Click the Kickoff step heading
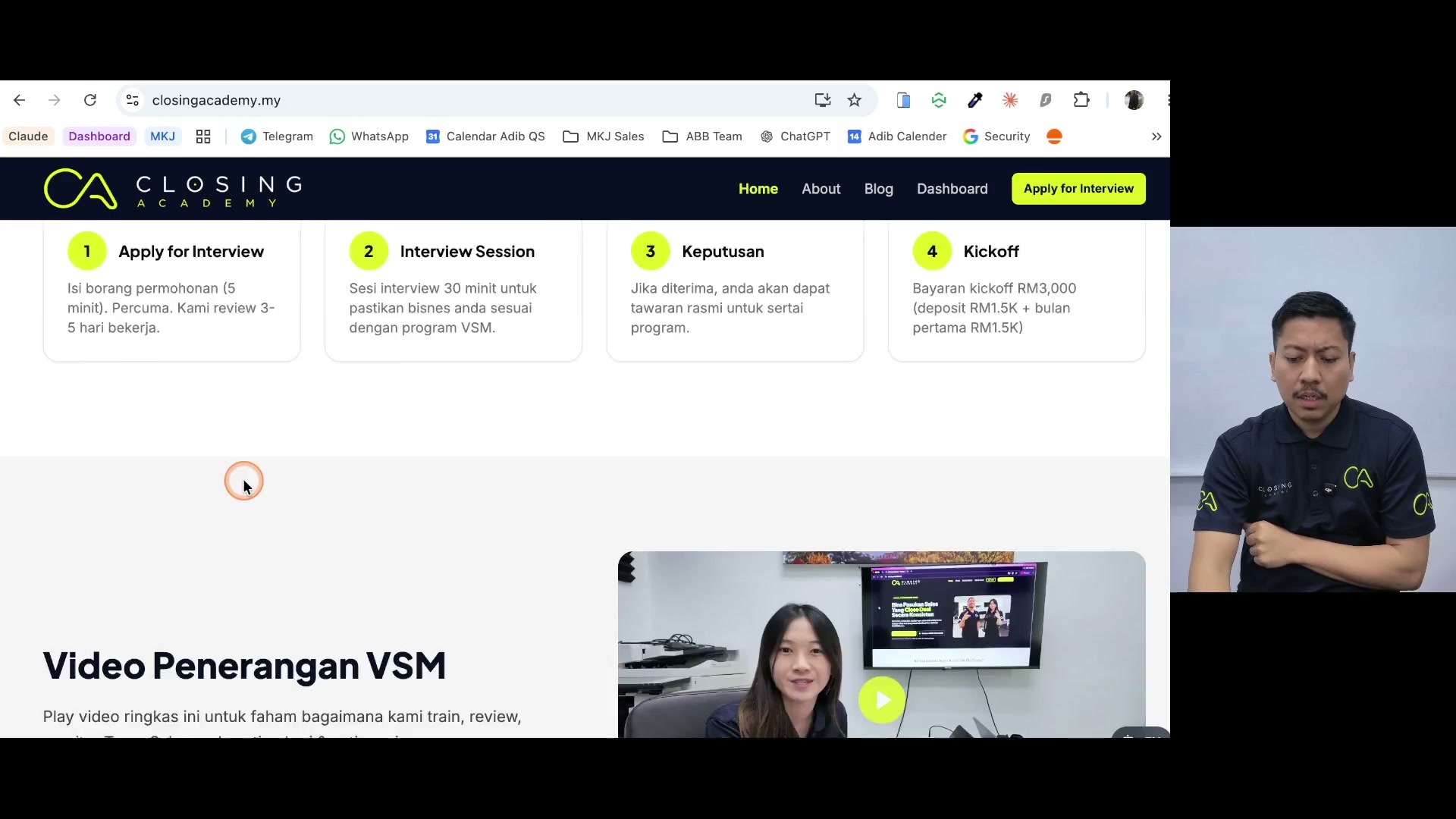1456x819 pixels. click(x=991, y=252)
